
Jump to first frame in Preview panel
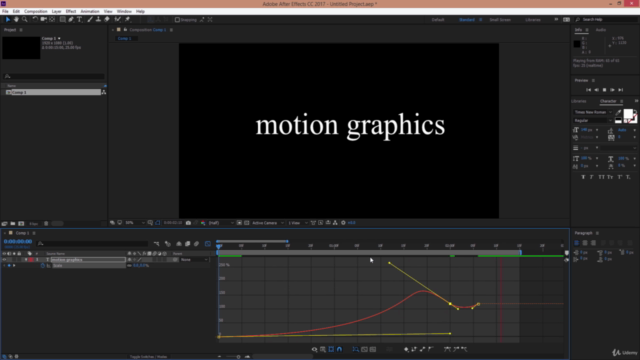click(588, 90)
